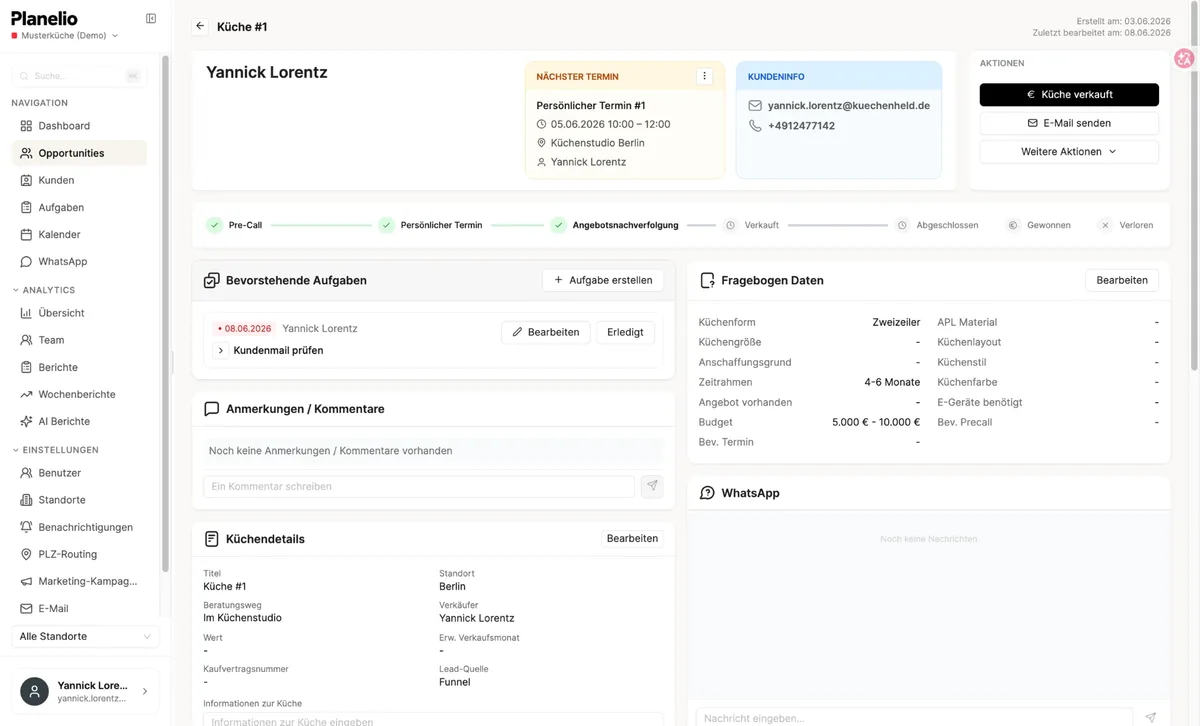Expand the Kundenmail prüfen task
This screenshot has width=1200, height=726.
coord(220,351)
